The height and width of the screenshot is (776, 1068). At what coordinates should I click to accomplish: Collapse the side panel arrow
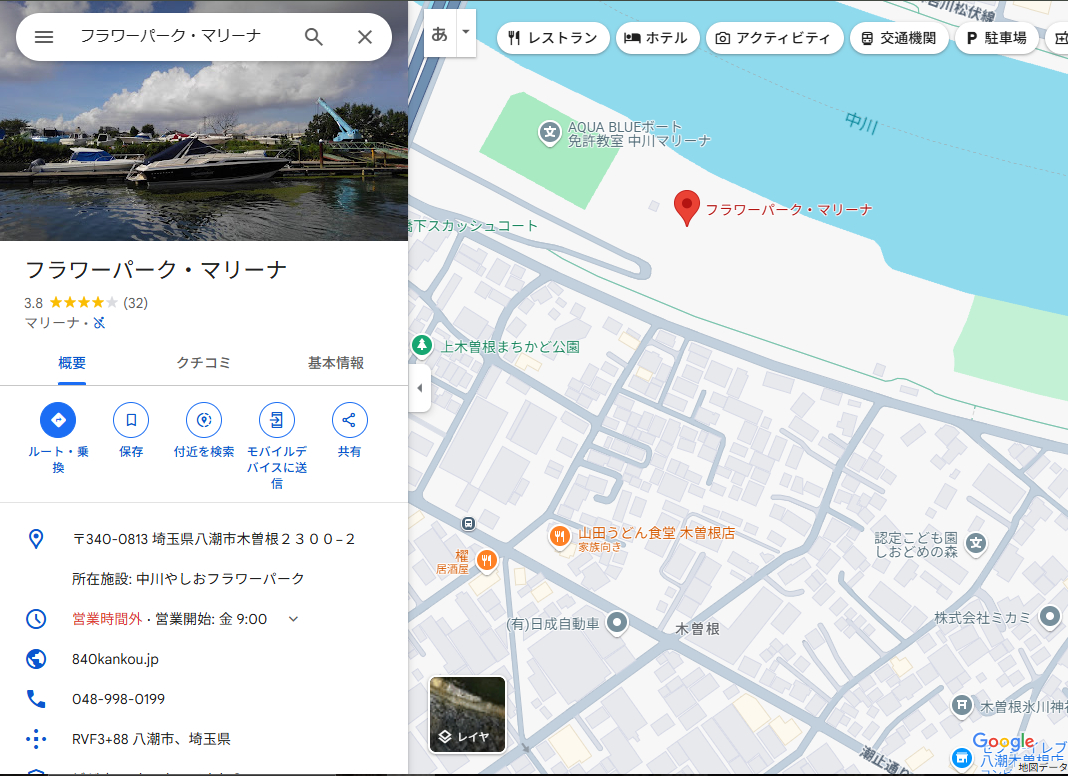click(x=420, y=388)
